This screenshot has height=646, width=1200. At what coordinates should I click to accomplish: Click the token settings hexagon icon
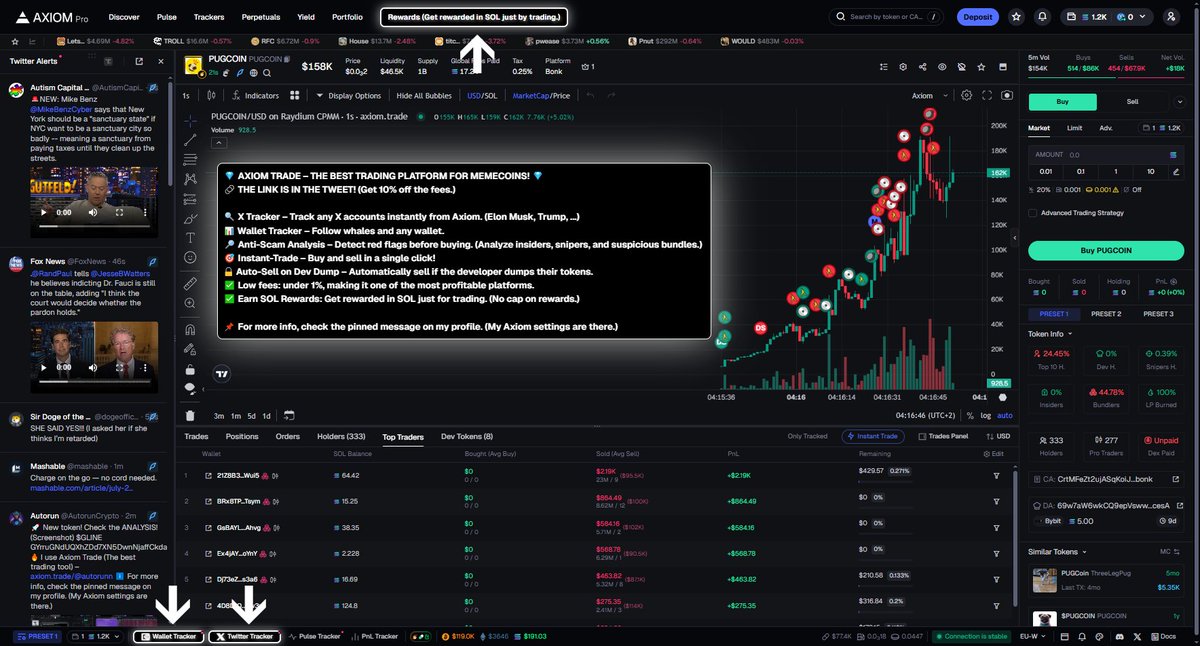click(903, 66)
